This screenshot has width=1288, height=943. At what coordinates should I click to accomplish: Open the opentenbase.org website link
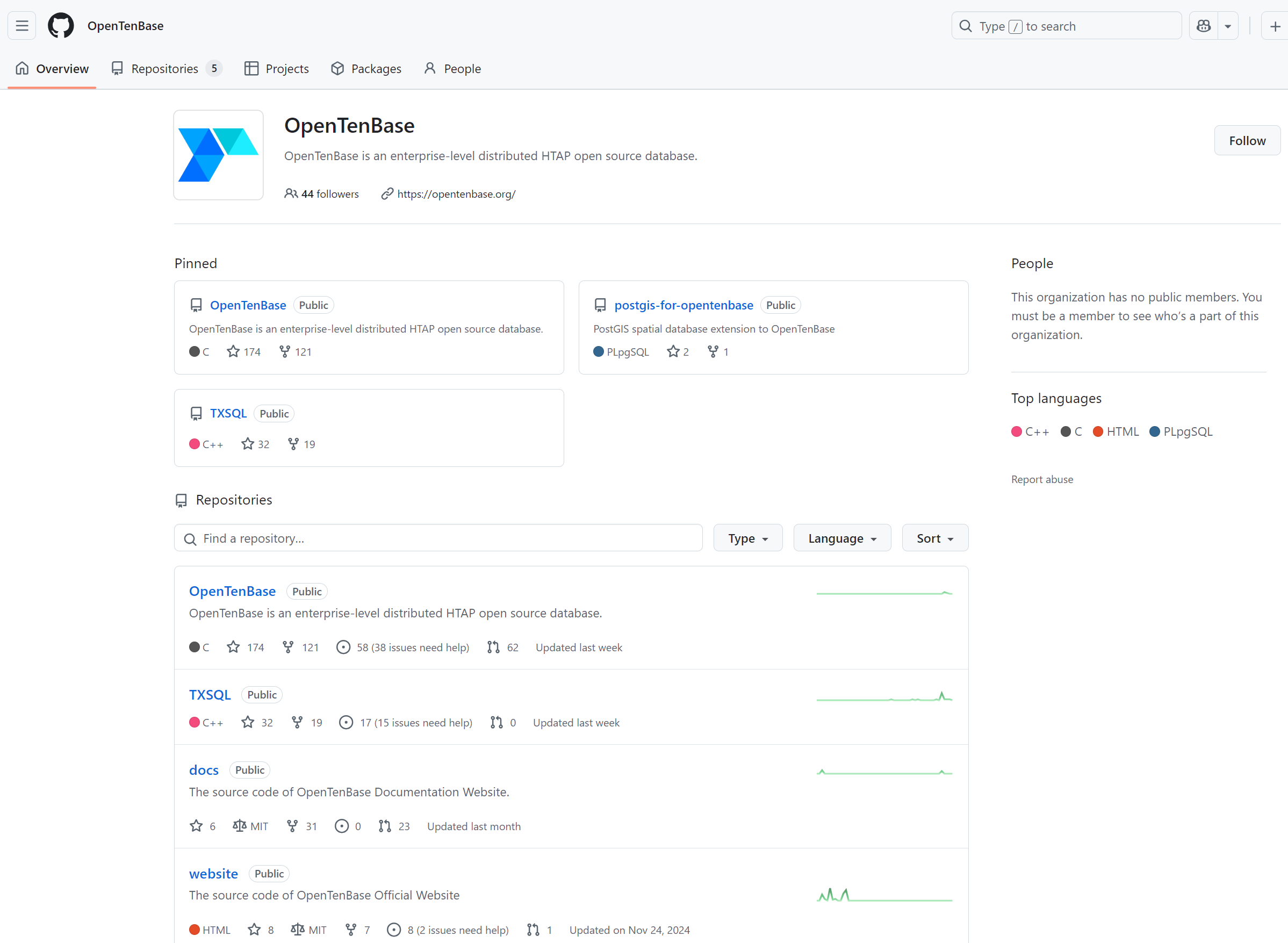tap(456, 194)
